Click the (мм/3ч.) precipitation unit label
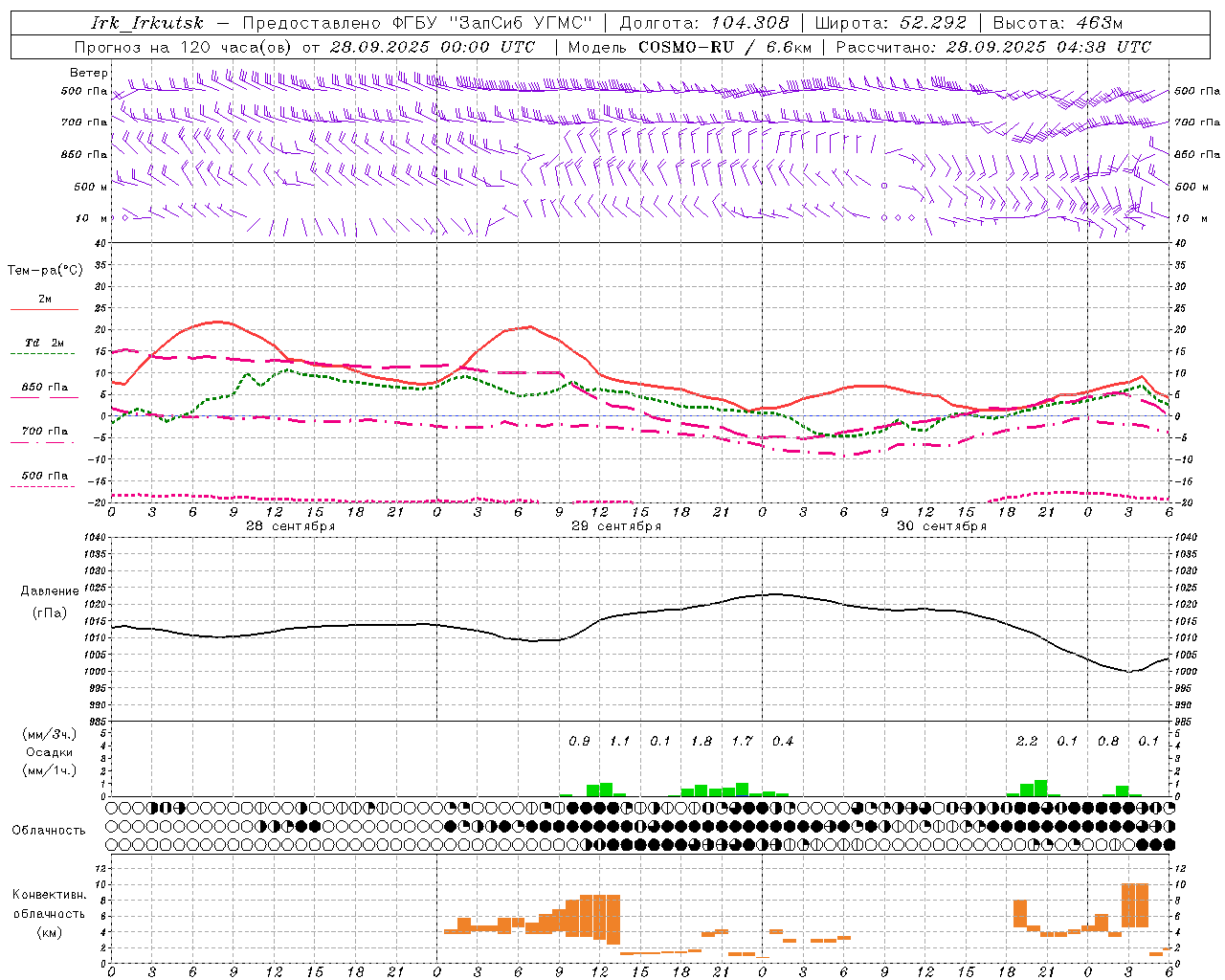Image resolution: width=1225 pixels, height=980 pixels. point(50,734)
